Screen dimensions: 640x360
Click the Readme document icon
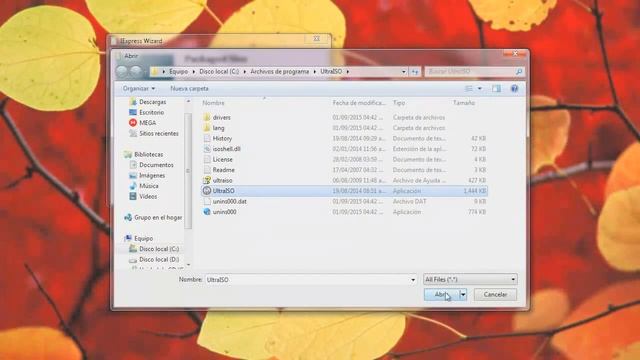(x=207, y=170)
